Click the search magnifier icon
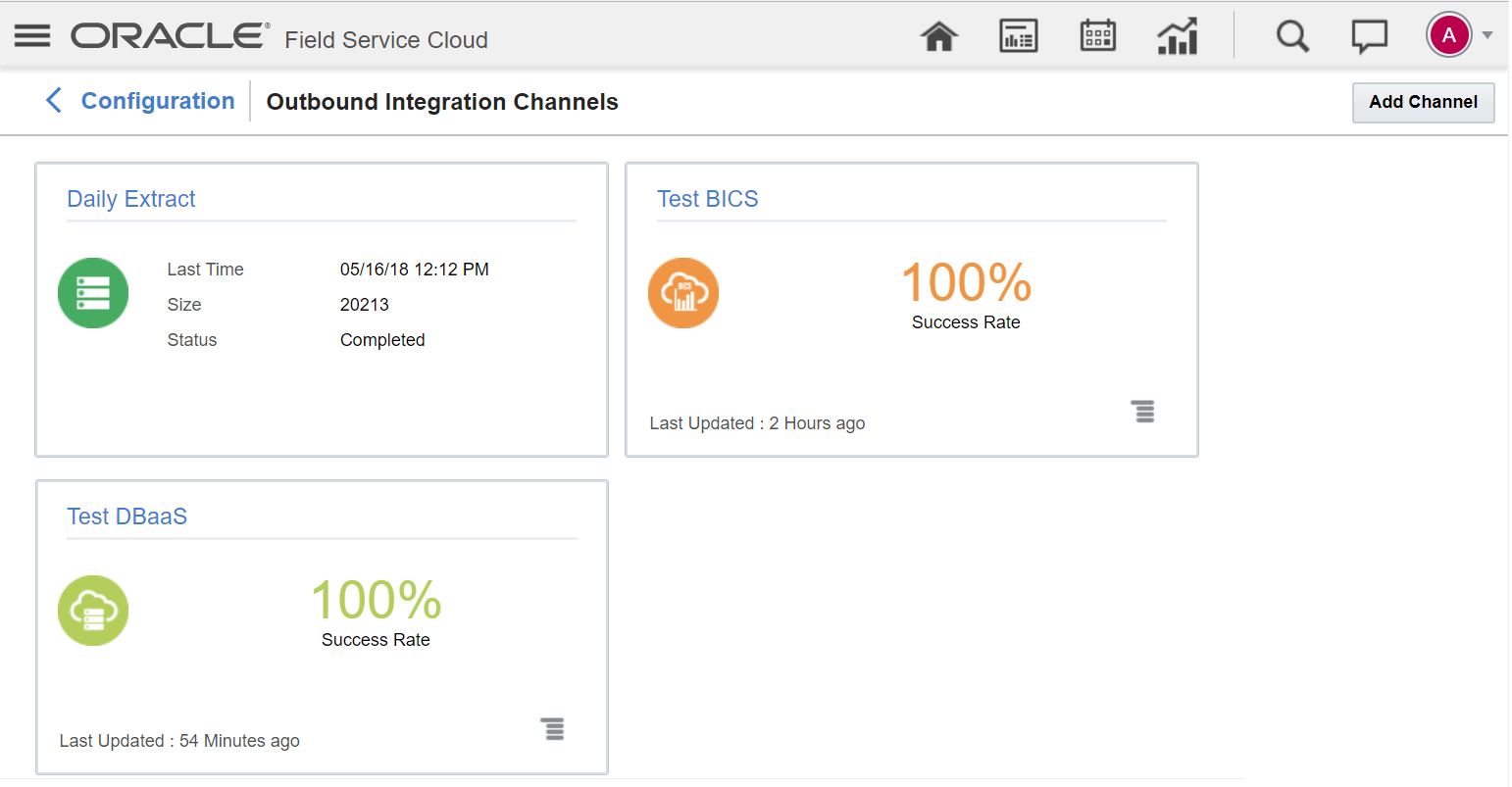 tap(1292, 37)
